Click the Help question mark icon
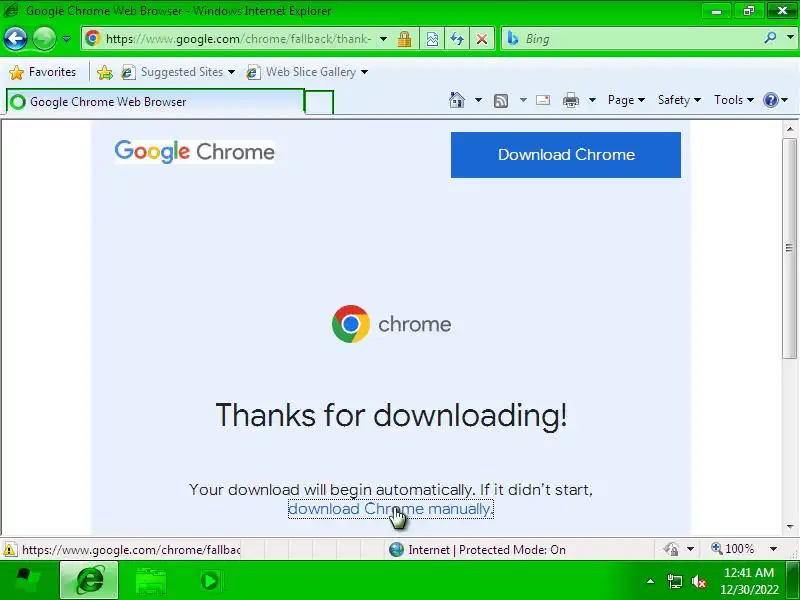Image resolution: width=800 pixels, height=600 pixels. (x=770, y=100)
